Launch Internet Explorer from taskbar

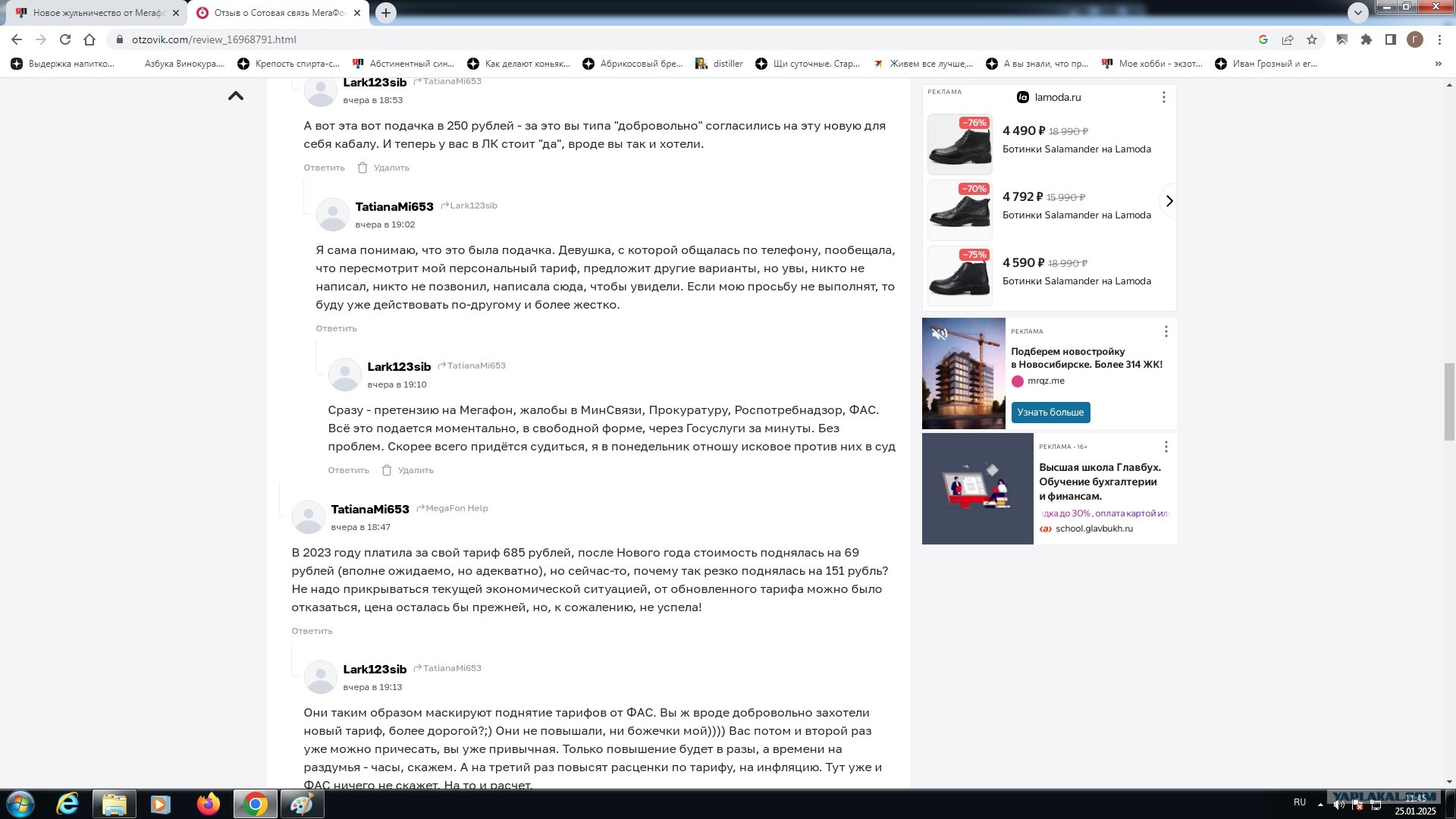click(x=67, y=804)
